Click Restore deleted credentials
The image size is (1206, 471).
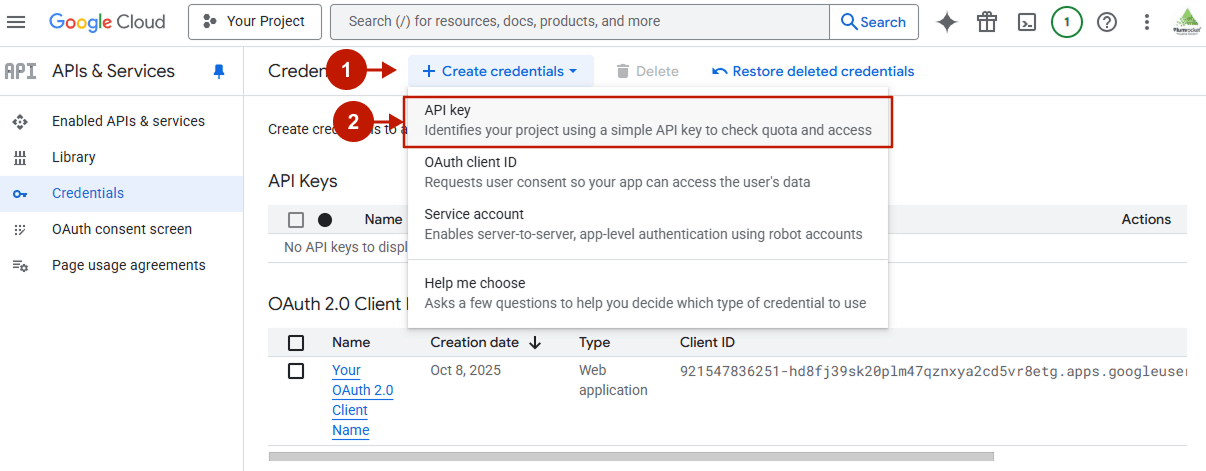[813, 71]
